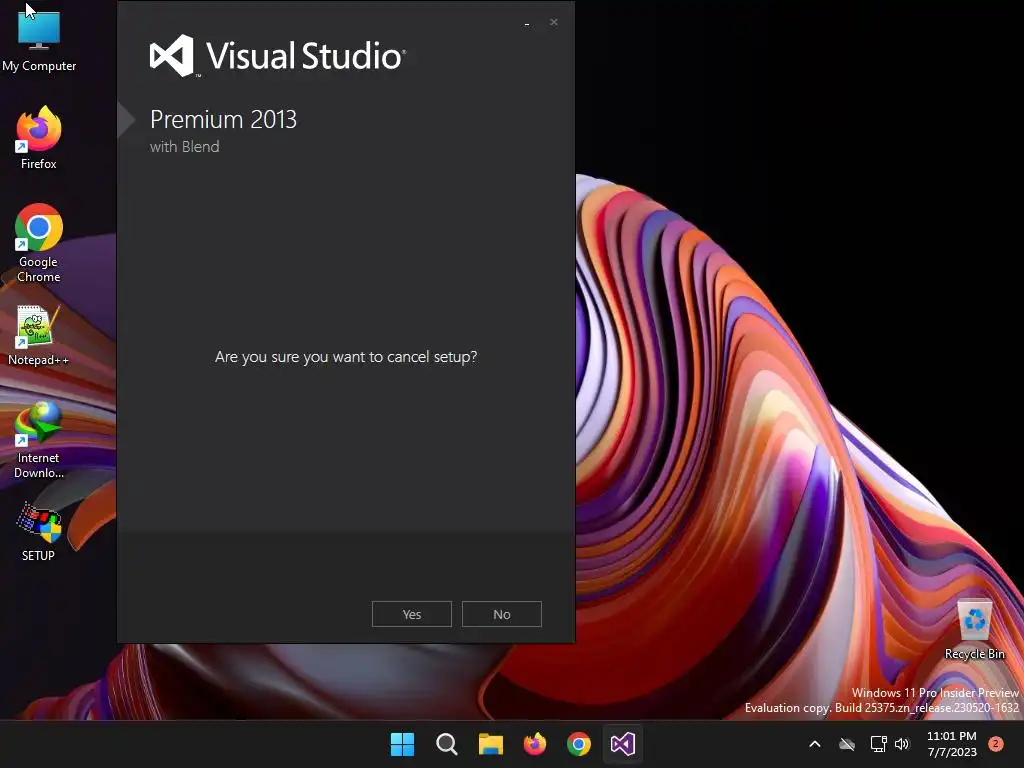Activate Visual Studio setup taskbar icon
This screenshot has height=768, width=1024.
tap(623, 744)
